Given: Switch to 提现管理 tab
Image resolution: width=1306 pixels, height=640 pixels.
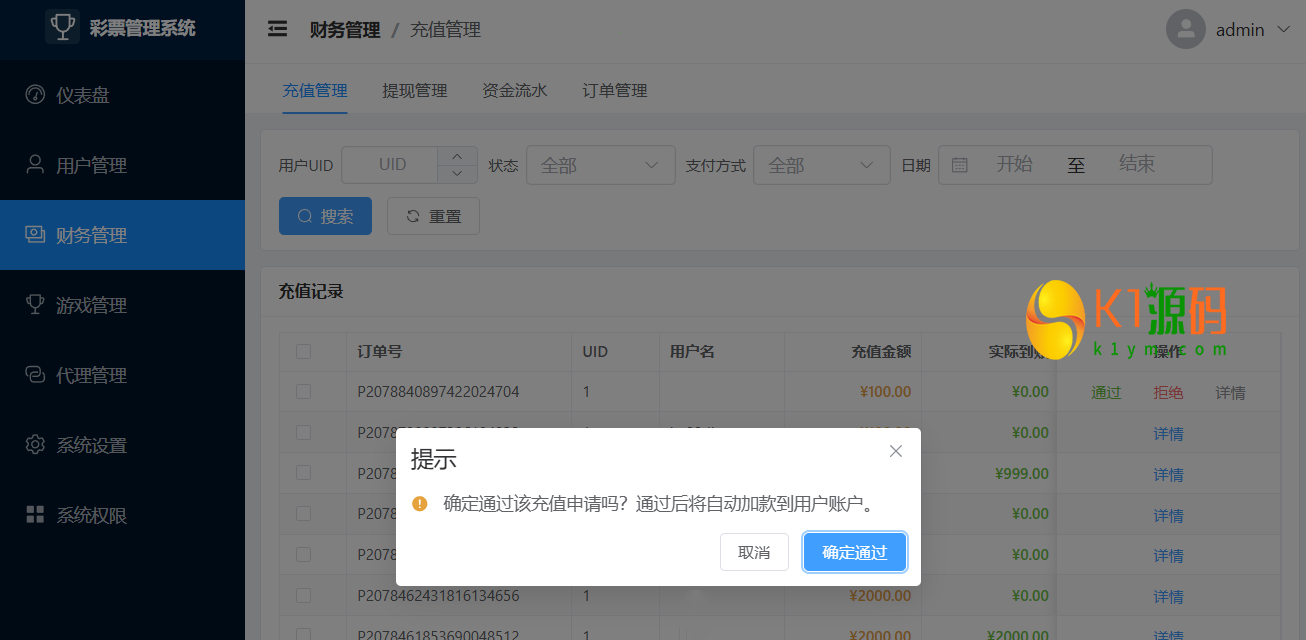Looking at the screenshot, I should pyautogui.click(x=415, y=90).
